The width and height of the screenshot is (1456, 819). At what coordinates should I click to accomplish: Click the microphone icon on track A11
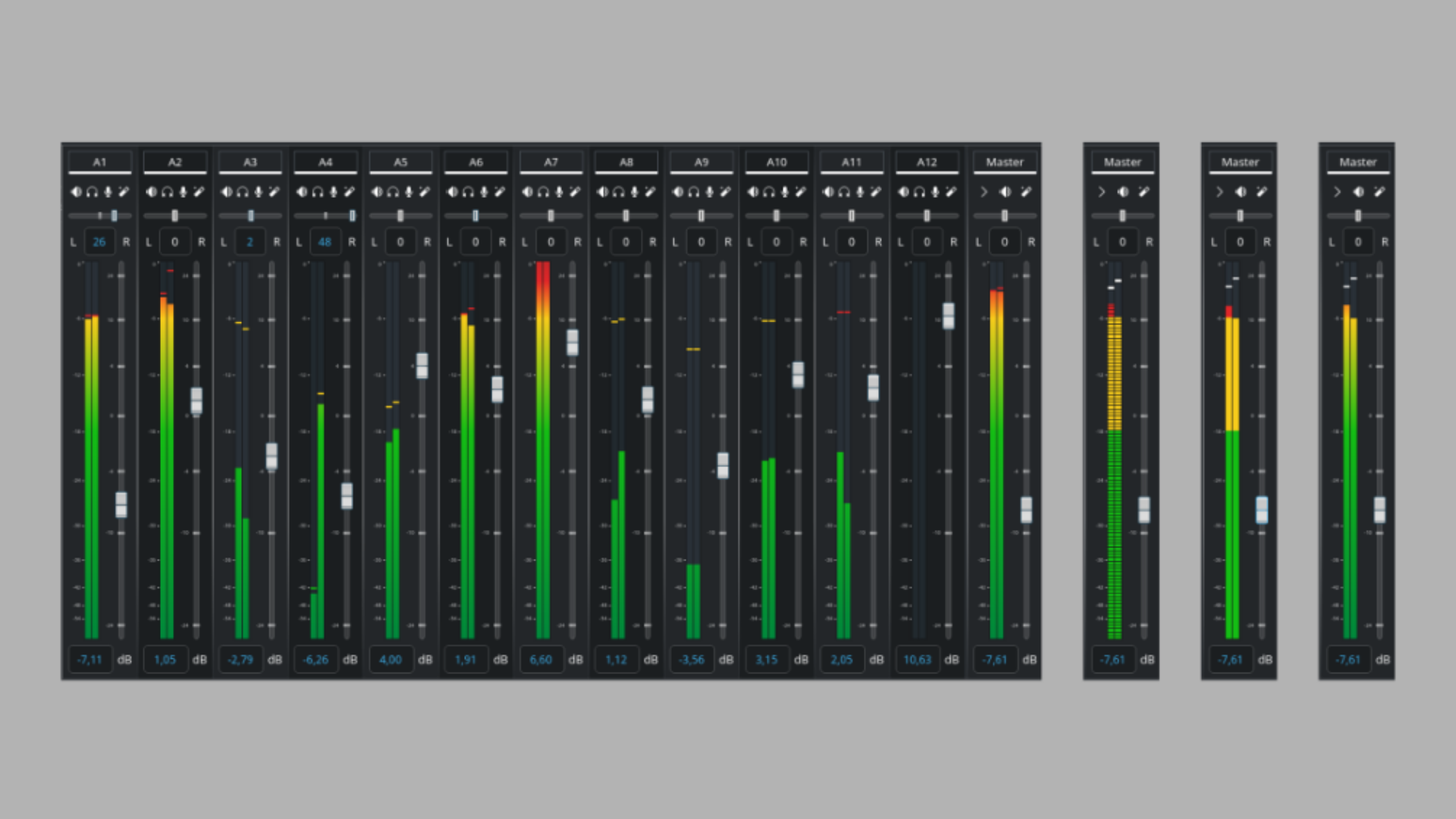click(x=858, y=192)
